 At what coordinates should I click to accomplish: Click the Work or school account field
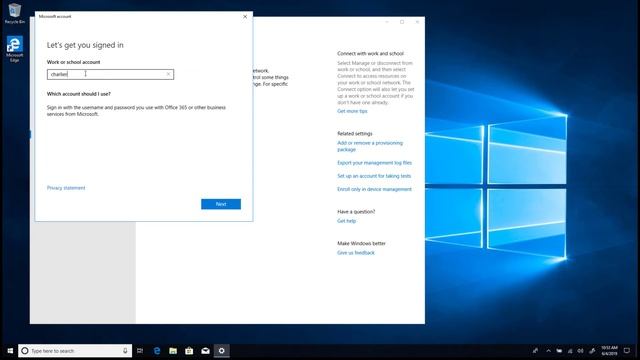(110, 74)
